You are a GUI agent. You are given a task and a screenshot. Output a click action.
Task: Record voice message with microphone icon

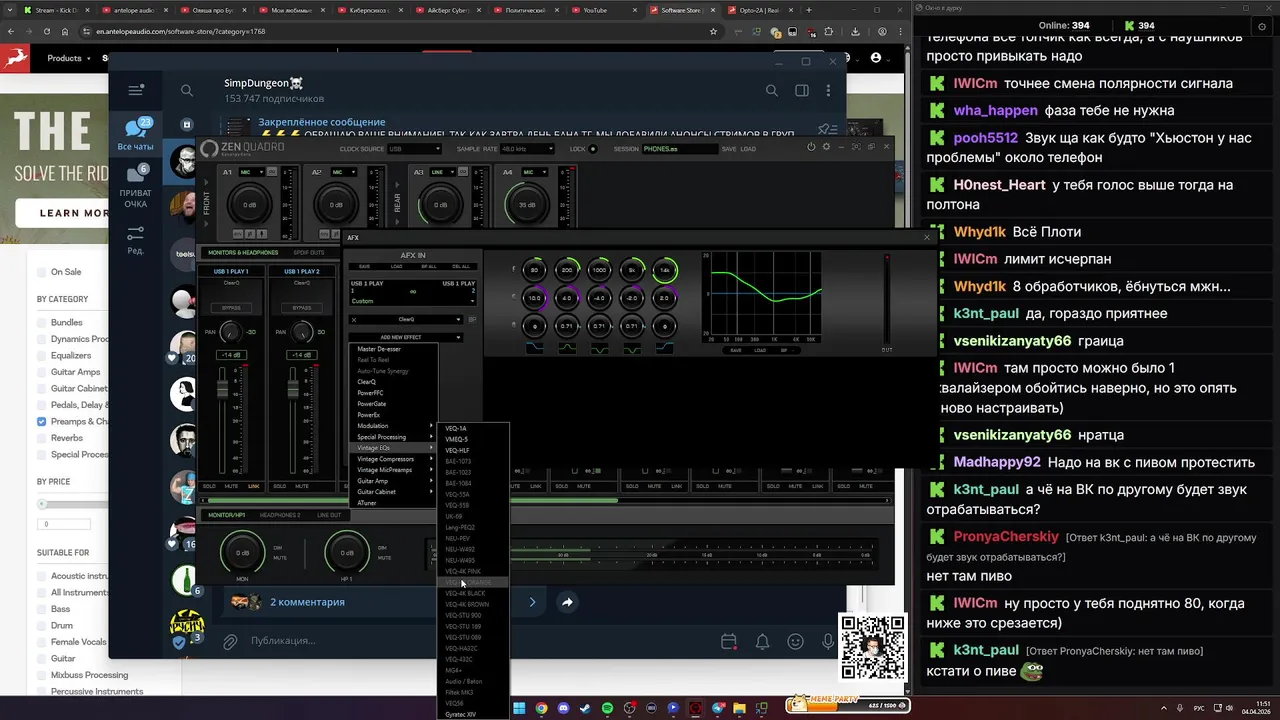(x=827, y=641)
